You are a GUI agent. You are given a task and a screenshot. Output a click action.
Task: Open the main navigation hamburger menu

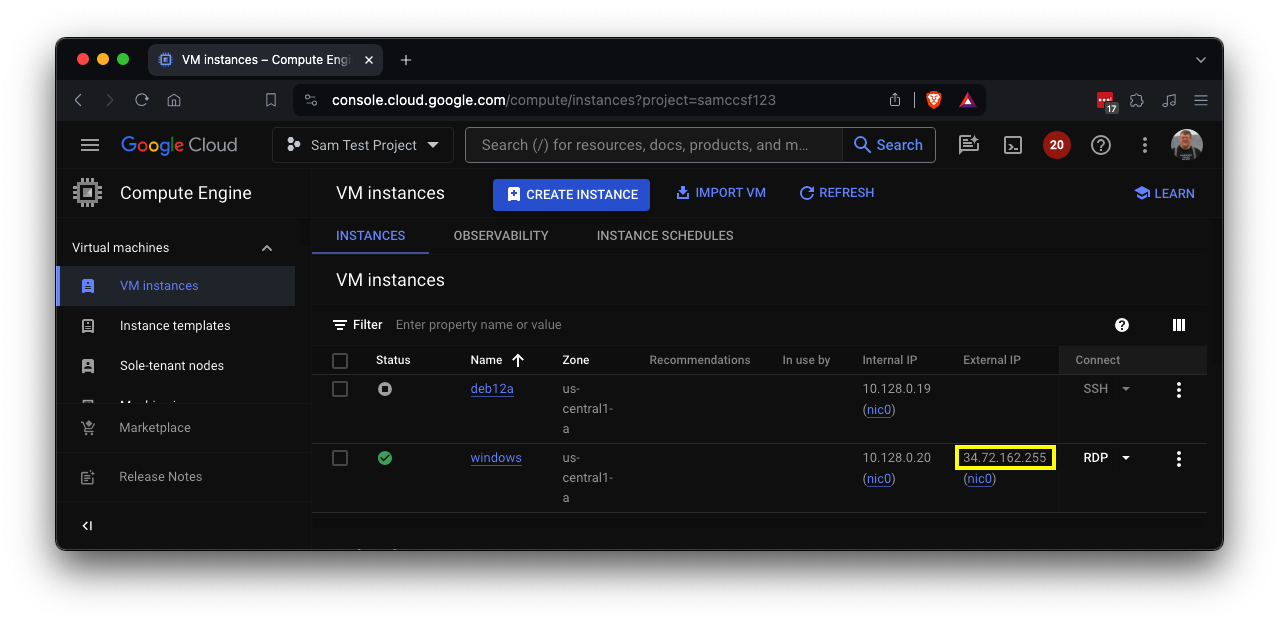point(90,145)
